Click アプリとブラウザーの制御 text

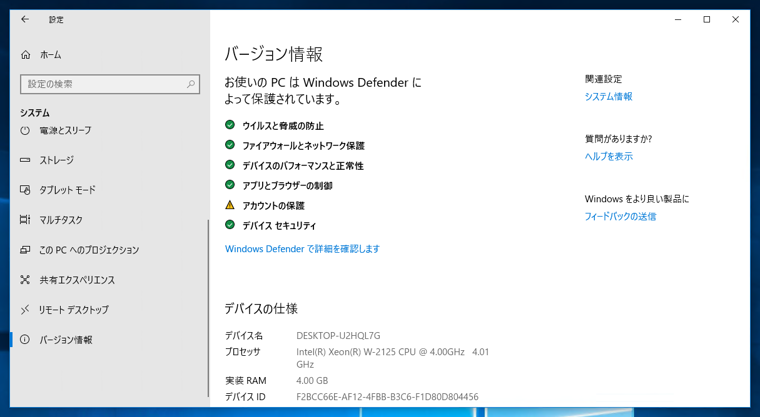[x=287, y=186]
